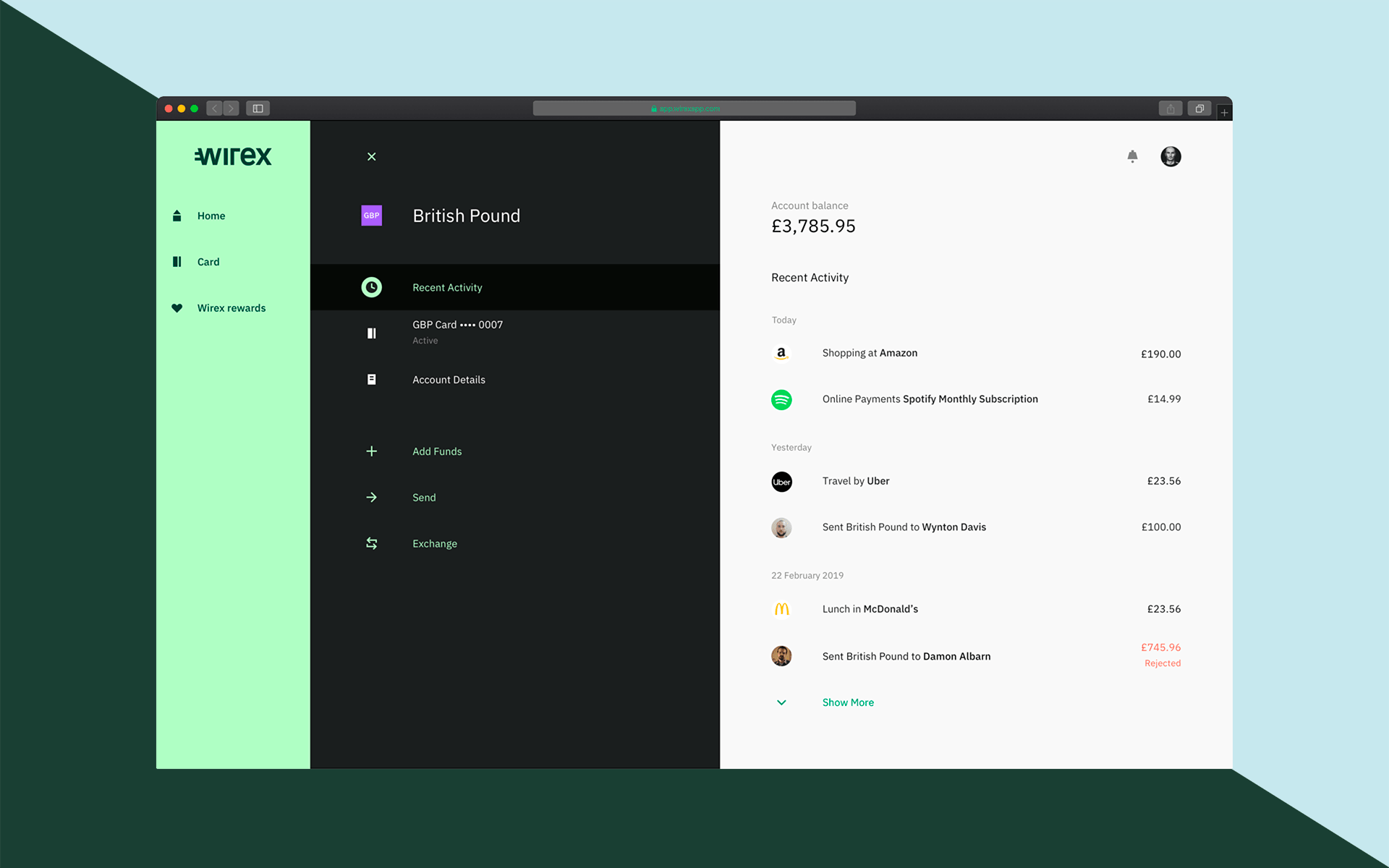Click the Wirex rewards heart icon
The width and height of the screenshot is (1389, 868).
click(177, 308)
